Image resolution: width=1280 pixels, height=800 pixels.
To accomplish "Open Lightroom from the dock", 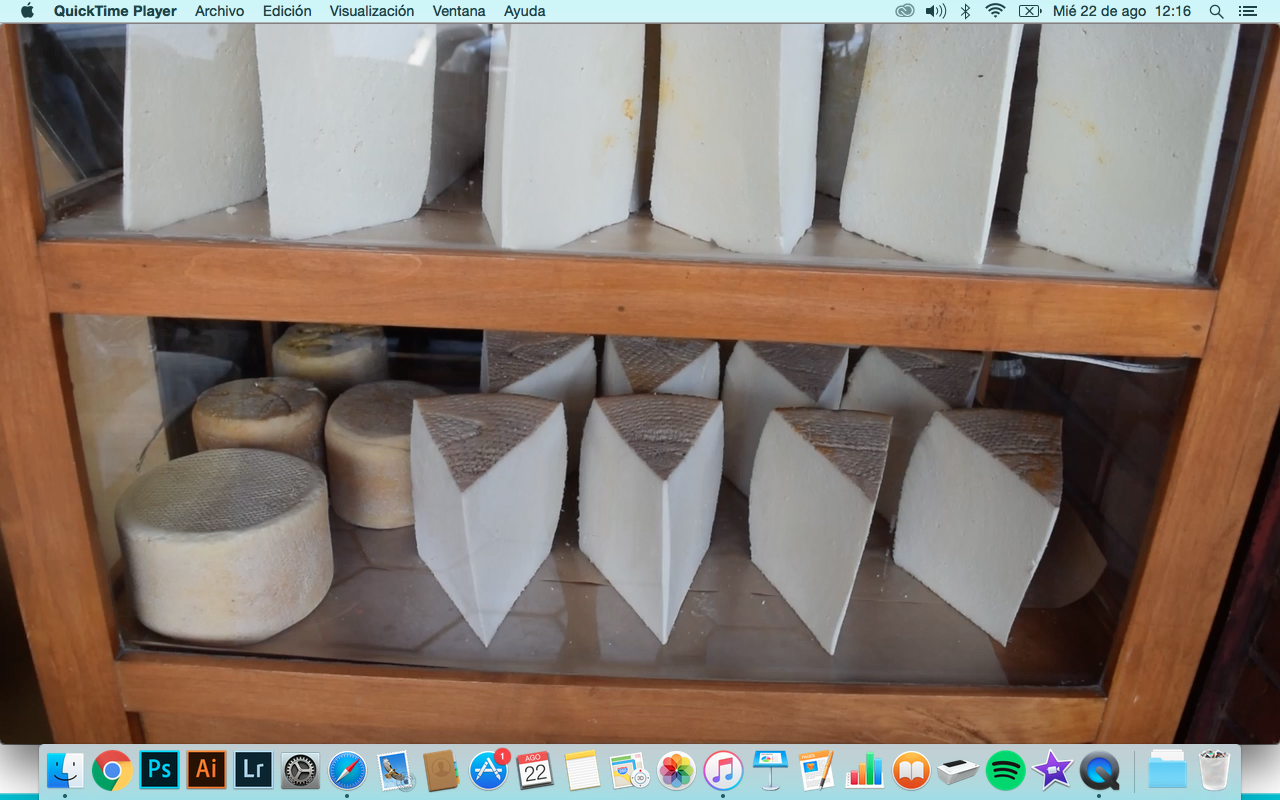I will pos(253,770).
